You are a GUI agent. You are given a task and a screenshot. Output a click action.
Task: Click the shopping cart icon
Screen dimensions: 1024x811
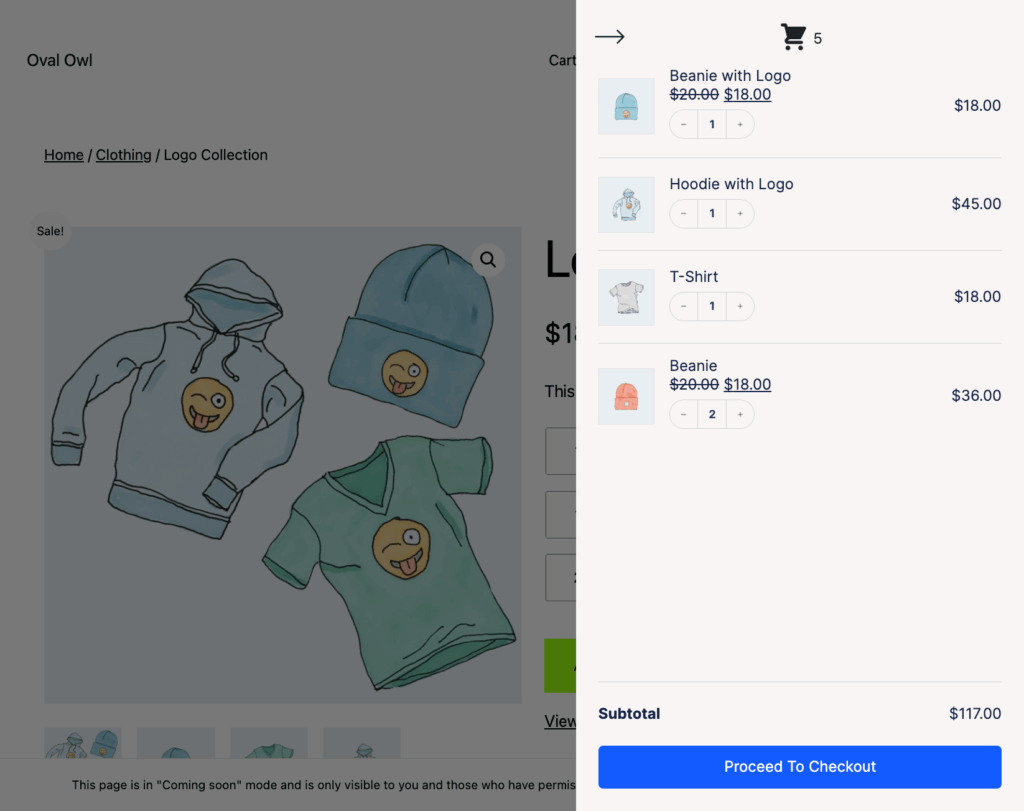point(793,37)
